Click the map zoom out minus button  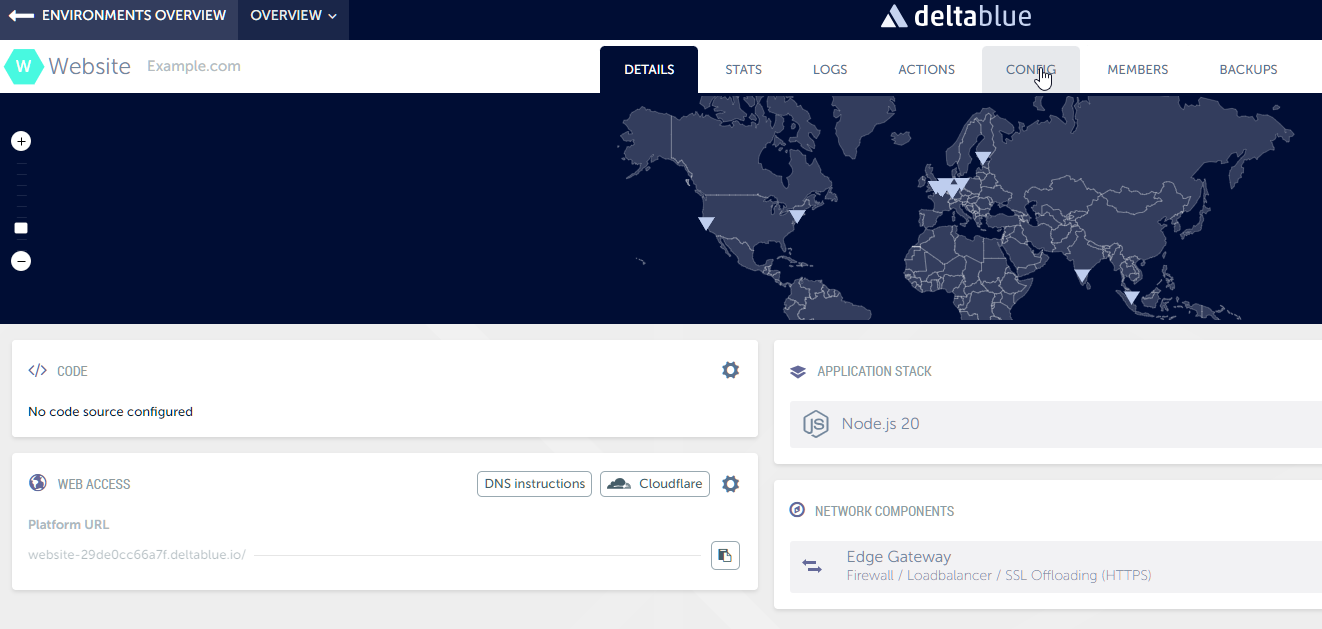(x=21, y=261)
